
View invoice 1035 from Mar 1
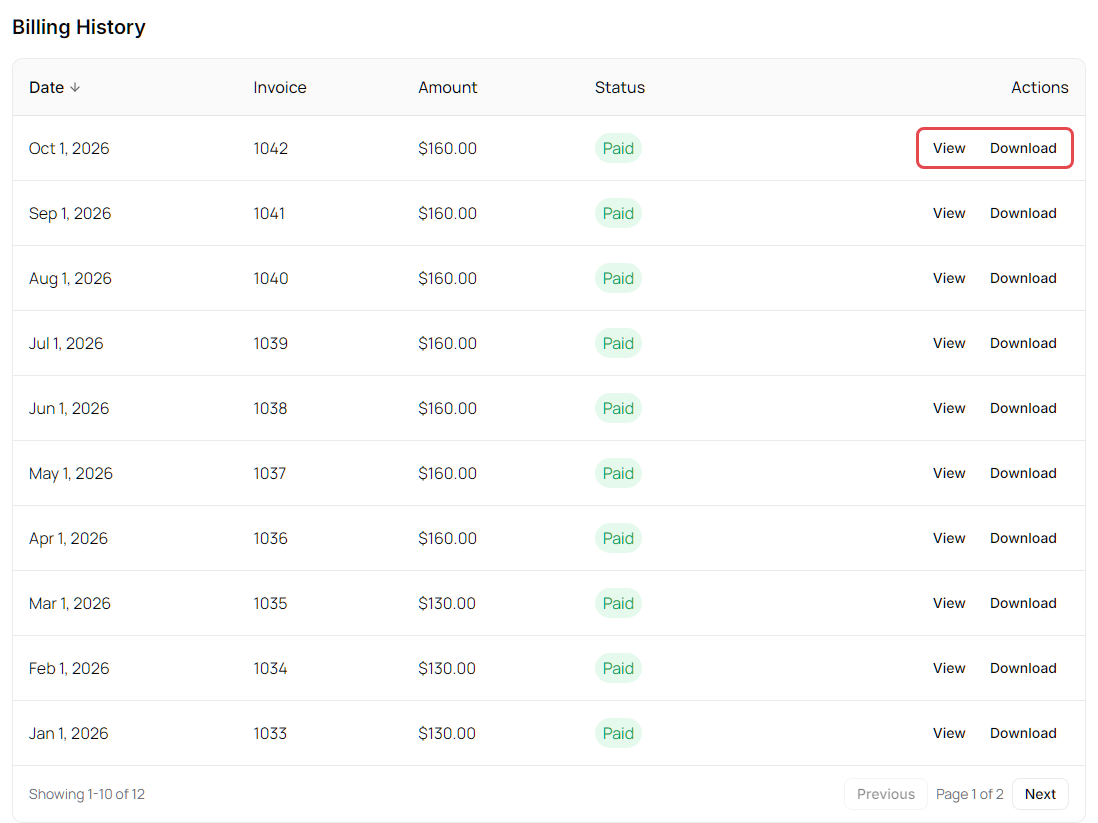[949, 604]
